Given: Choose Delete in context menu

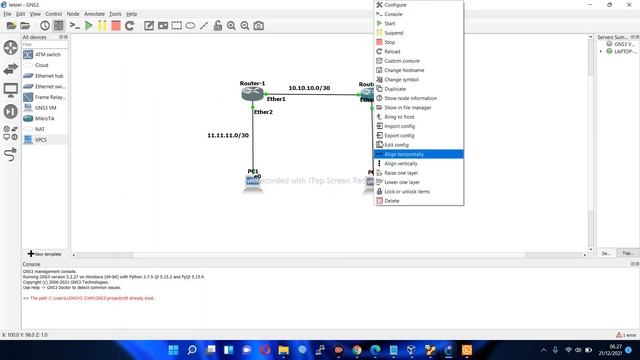Looking at the screenshot, I should [419, 201].
